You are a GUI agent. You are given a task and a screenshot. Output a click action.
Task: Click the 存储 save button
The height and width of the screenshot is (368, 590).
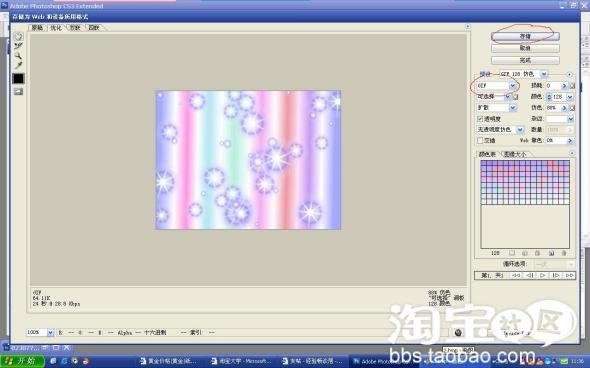tap(525, 36)
